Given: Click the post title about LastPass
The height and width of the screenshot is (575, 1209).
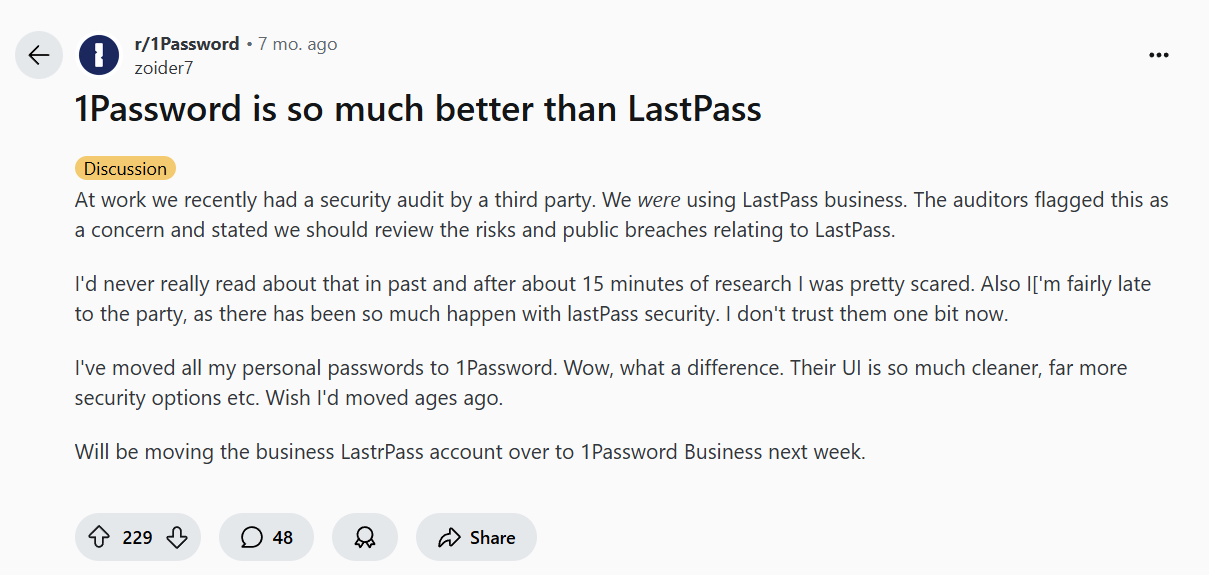Looking at the screenshot, I should click(x=418, y=108).
